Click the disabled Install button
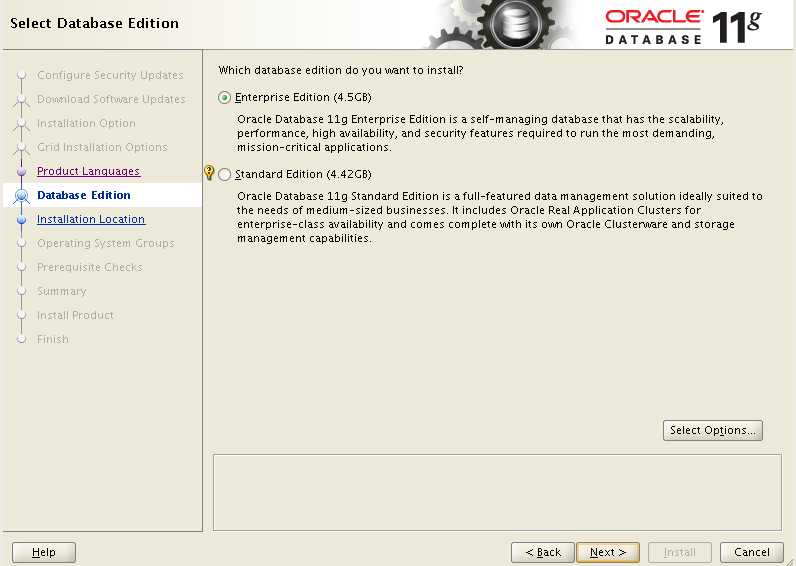Screen dimensions: 796x566 pos(679,552)
